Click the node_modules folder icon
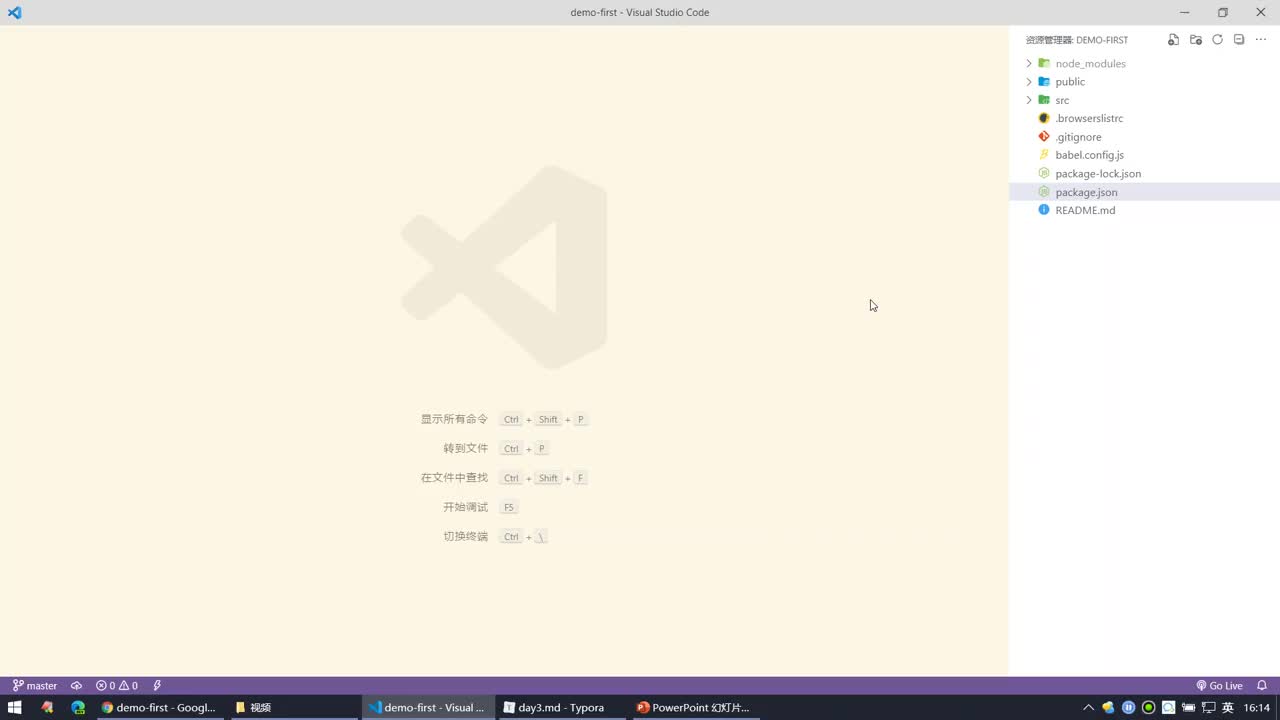This screenshot has height=720, width=1280. tap(1044, 63)
